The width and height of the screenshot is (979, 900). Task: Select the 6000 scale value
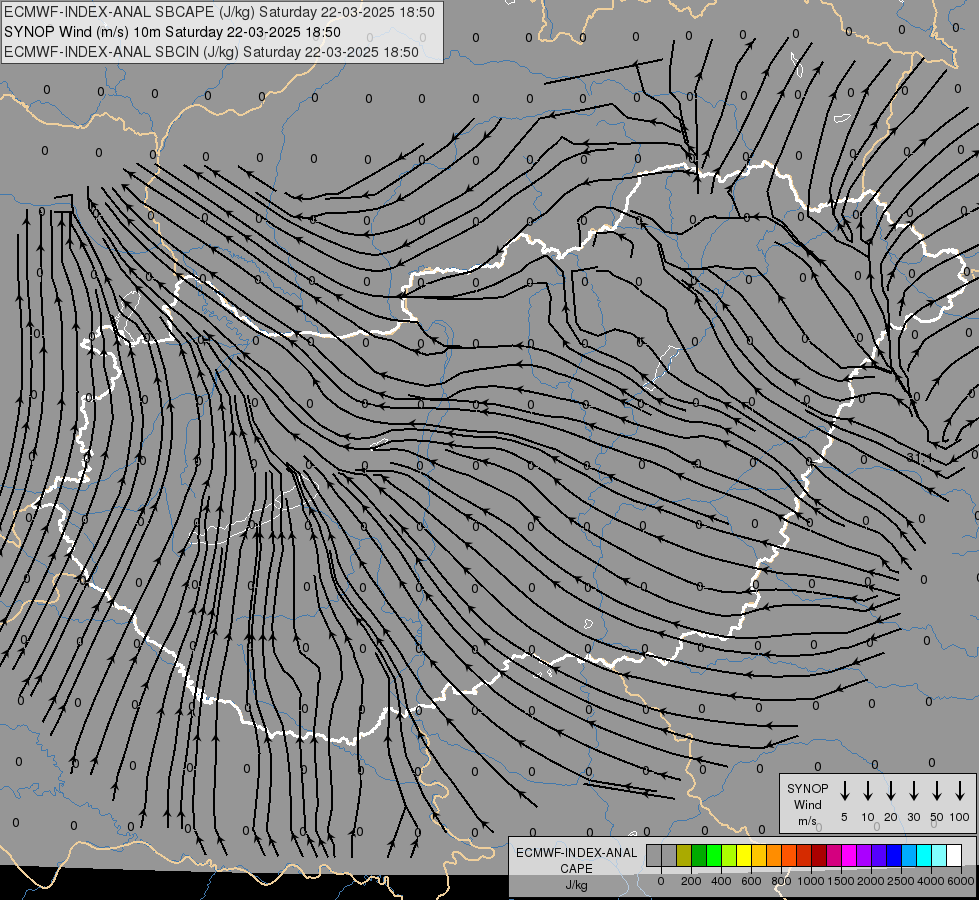(x=961, y=881)
